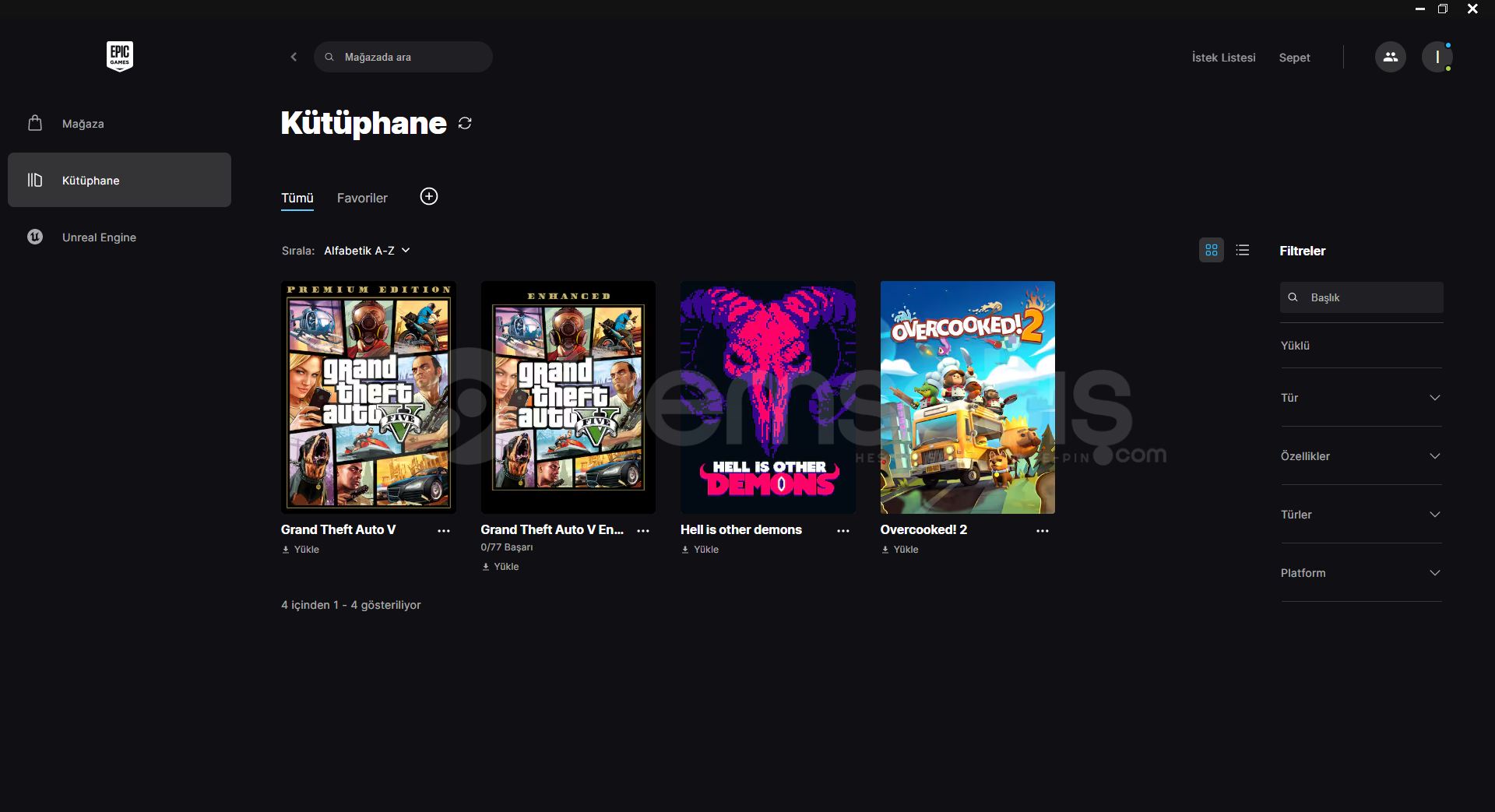Click the Filtreler heading
The height and width of the screenshot is (812, 1495).
coord(1303,251)
